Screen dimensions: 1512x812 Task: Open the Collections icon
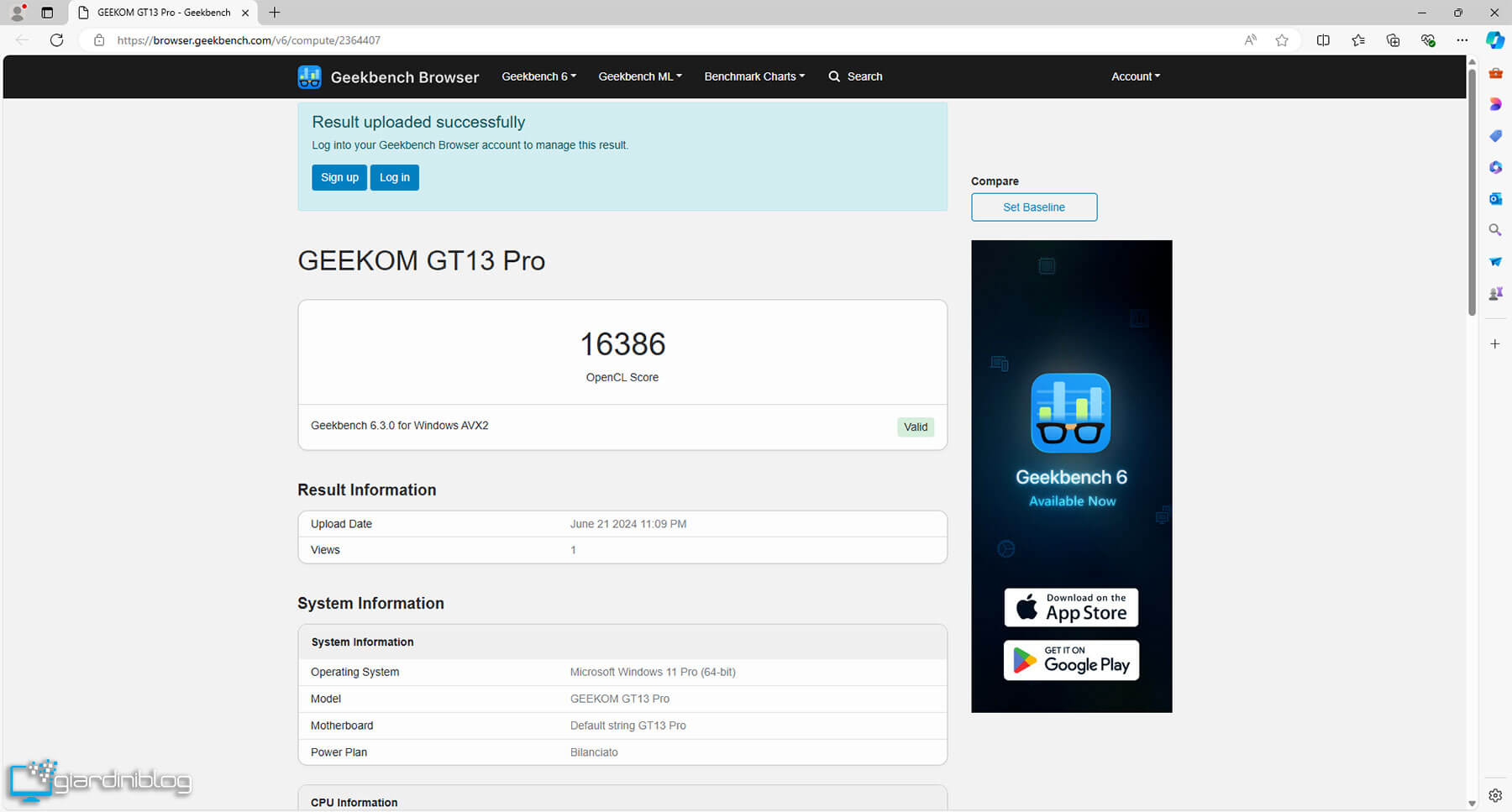point(1393,40)
